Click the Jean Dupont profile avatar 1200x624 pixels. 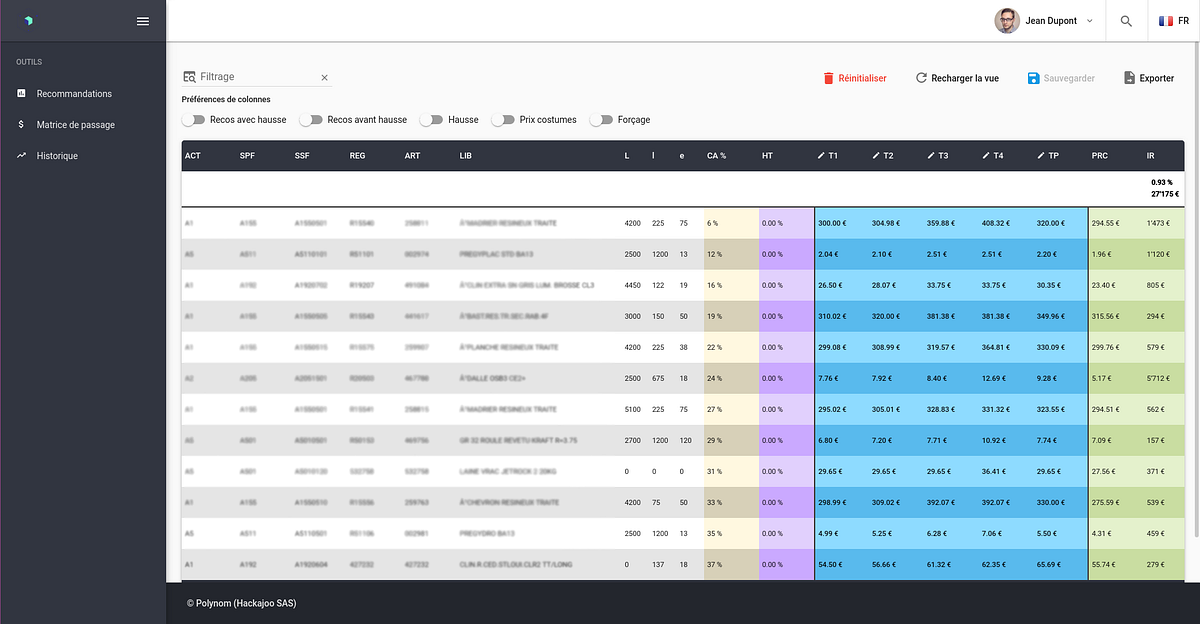click(1007, 21)
